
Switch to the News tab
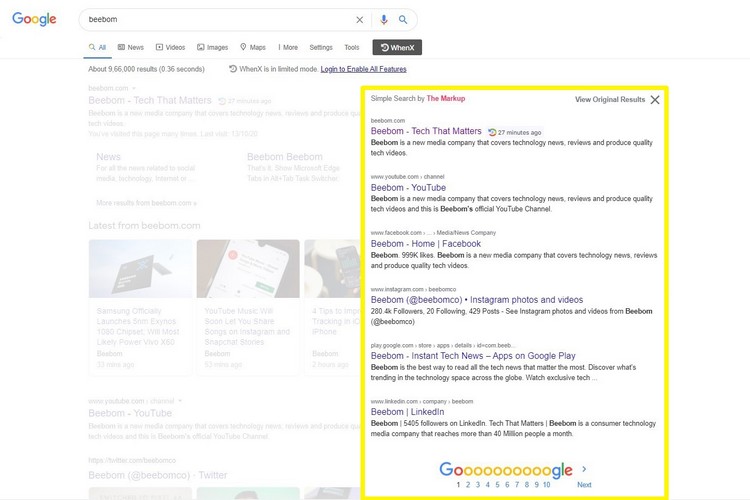(131, 47)
